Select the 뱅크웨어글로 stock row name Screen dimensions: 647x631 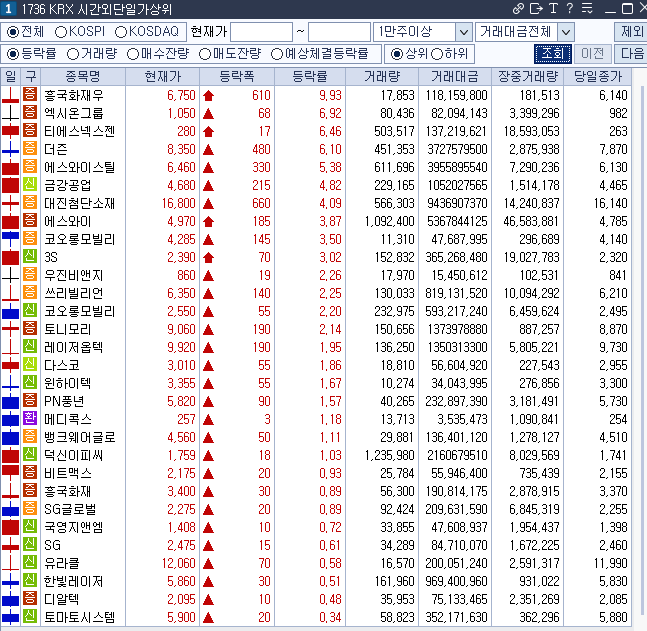coord(80,437)
